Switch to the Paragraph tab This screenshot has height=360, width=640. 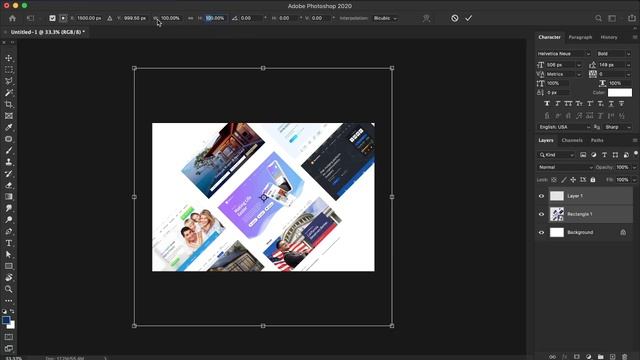click(x=580, y=37)
